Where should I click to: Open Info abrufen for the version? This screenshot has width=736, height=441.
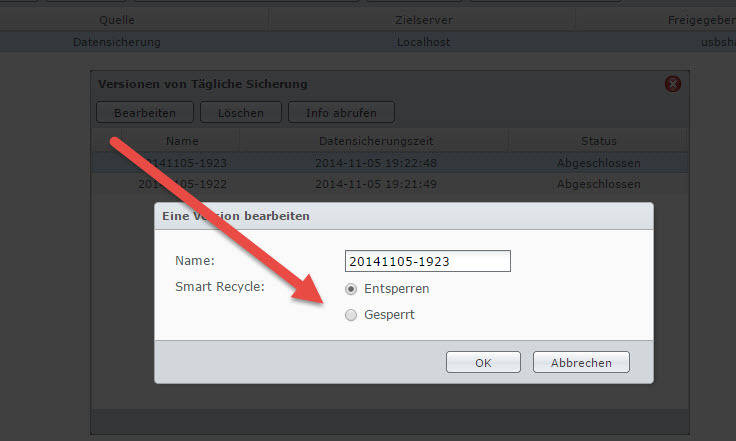pos(341,113)
